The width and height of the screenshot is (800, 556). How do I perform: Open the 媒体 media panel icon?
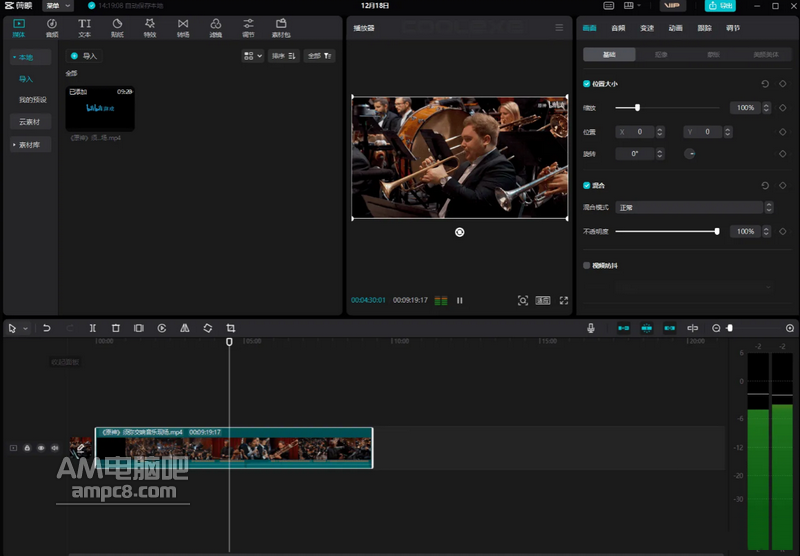click(19, 28)
